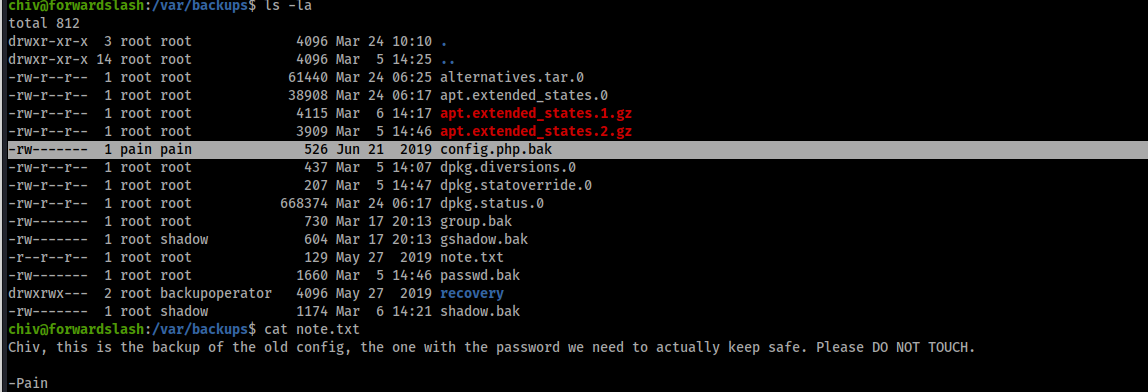Screen dimensions: 1148x392
Task: Click the red apt.extended_states.2.gz filename
Action: [x=536, y=132]
